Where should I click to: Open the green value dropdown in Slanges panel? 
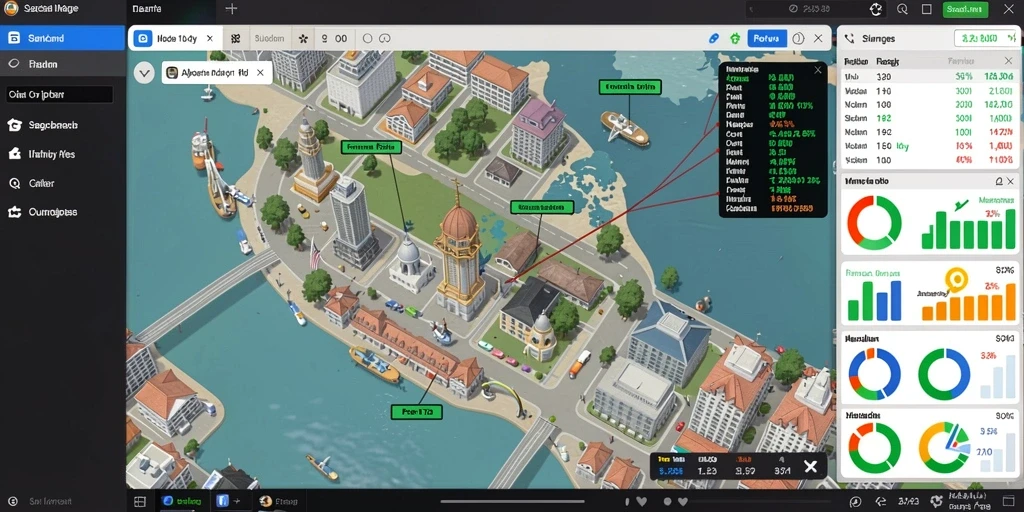(x=984, y=39)
